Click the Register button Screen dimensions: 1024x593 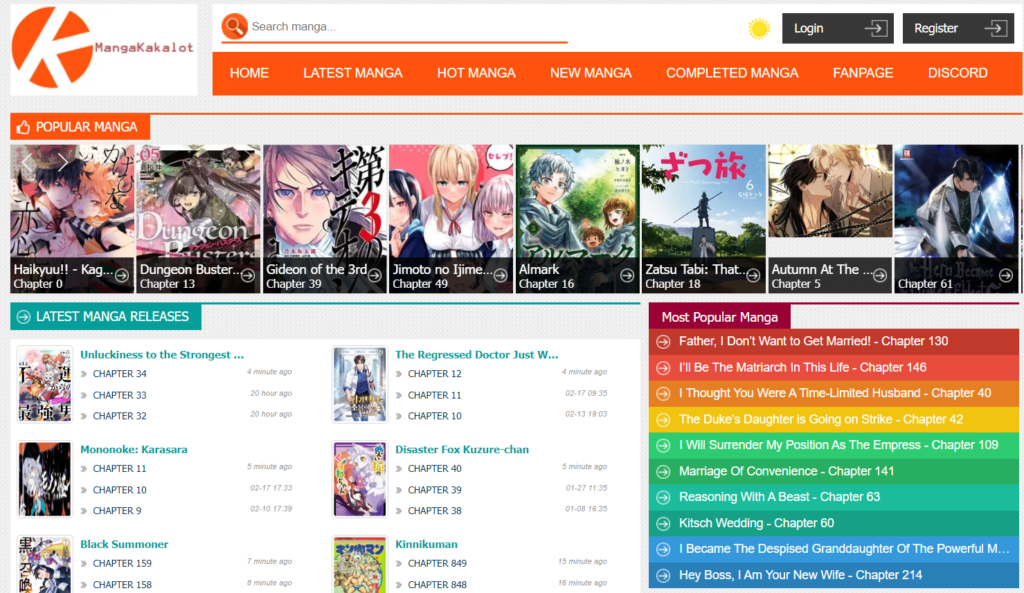point(958,28)
